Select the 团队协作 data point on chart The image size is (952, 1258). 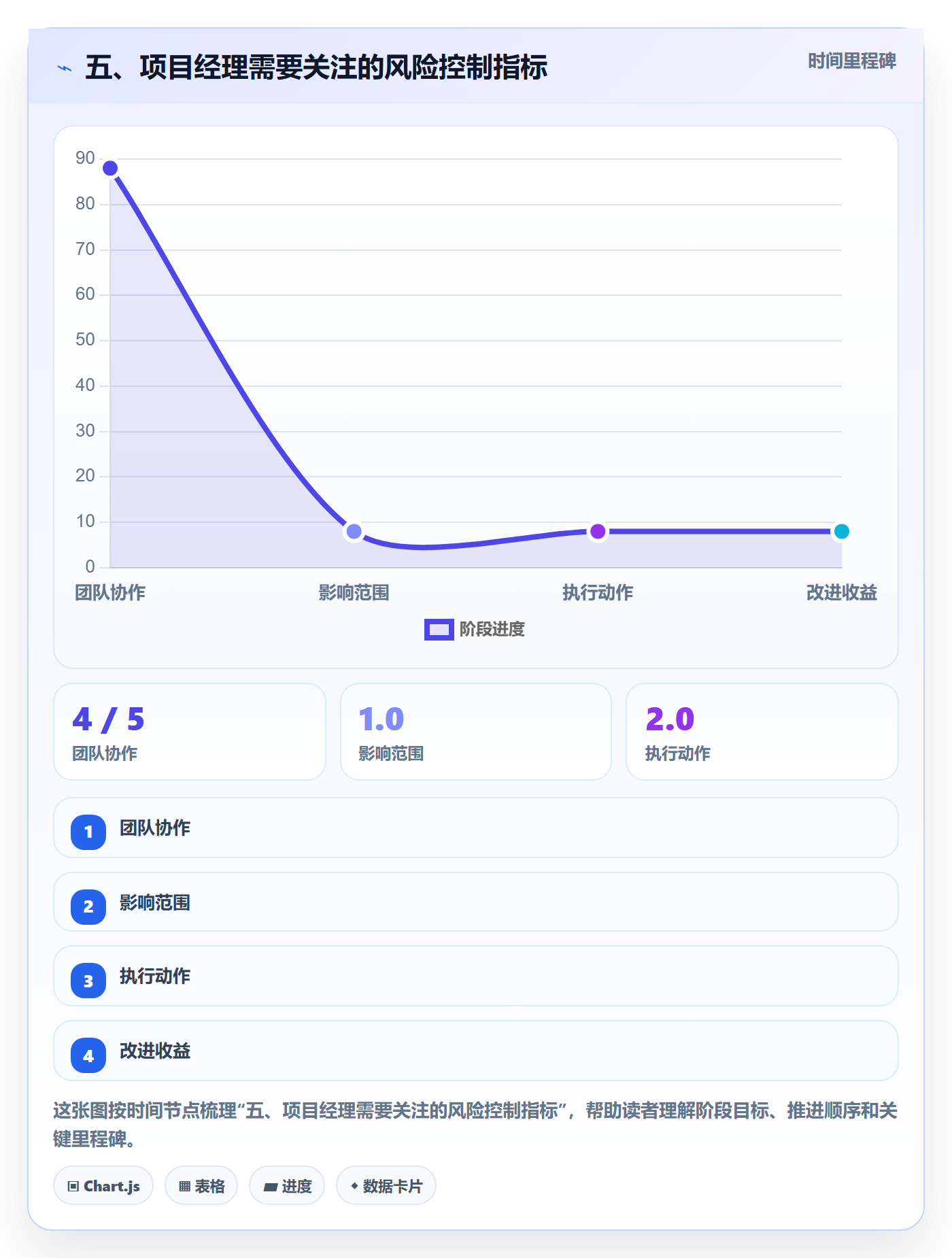(110, 168)
